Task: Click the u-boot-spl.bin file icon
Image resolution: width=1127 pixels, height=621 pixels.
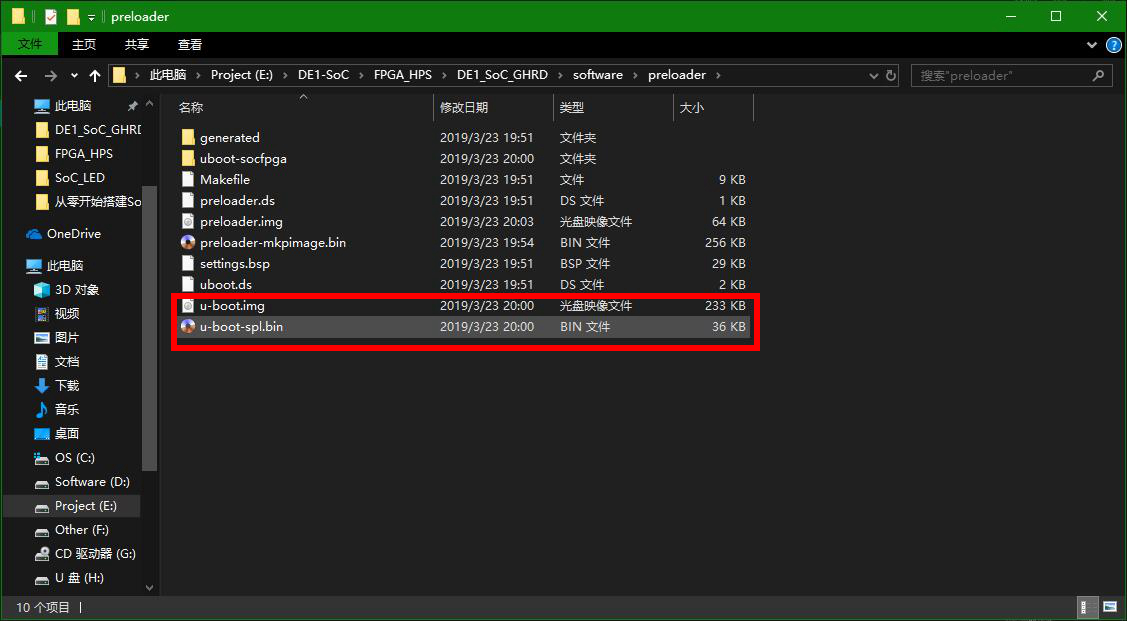Action: click(188, 326)
